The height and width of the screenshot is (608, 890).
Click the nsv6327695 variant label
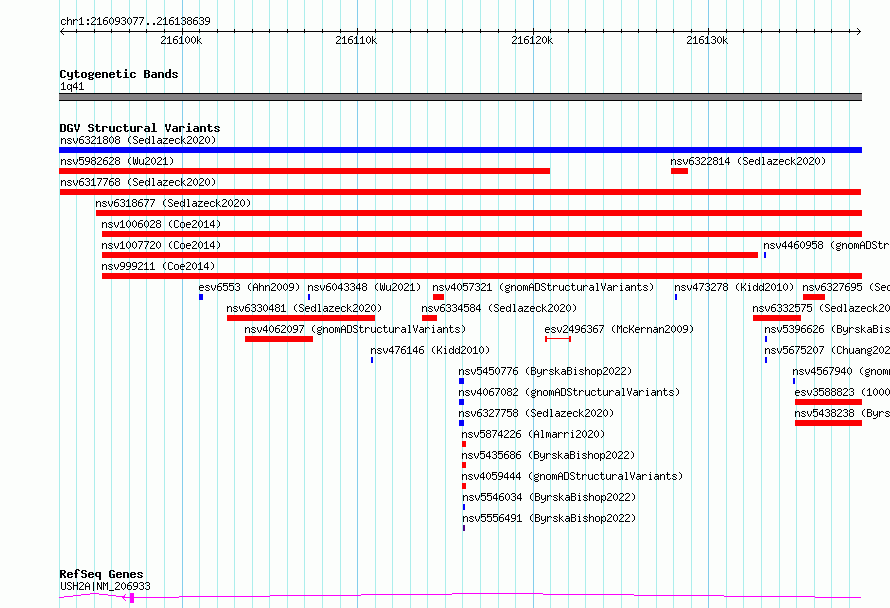(x=846, y=287)
